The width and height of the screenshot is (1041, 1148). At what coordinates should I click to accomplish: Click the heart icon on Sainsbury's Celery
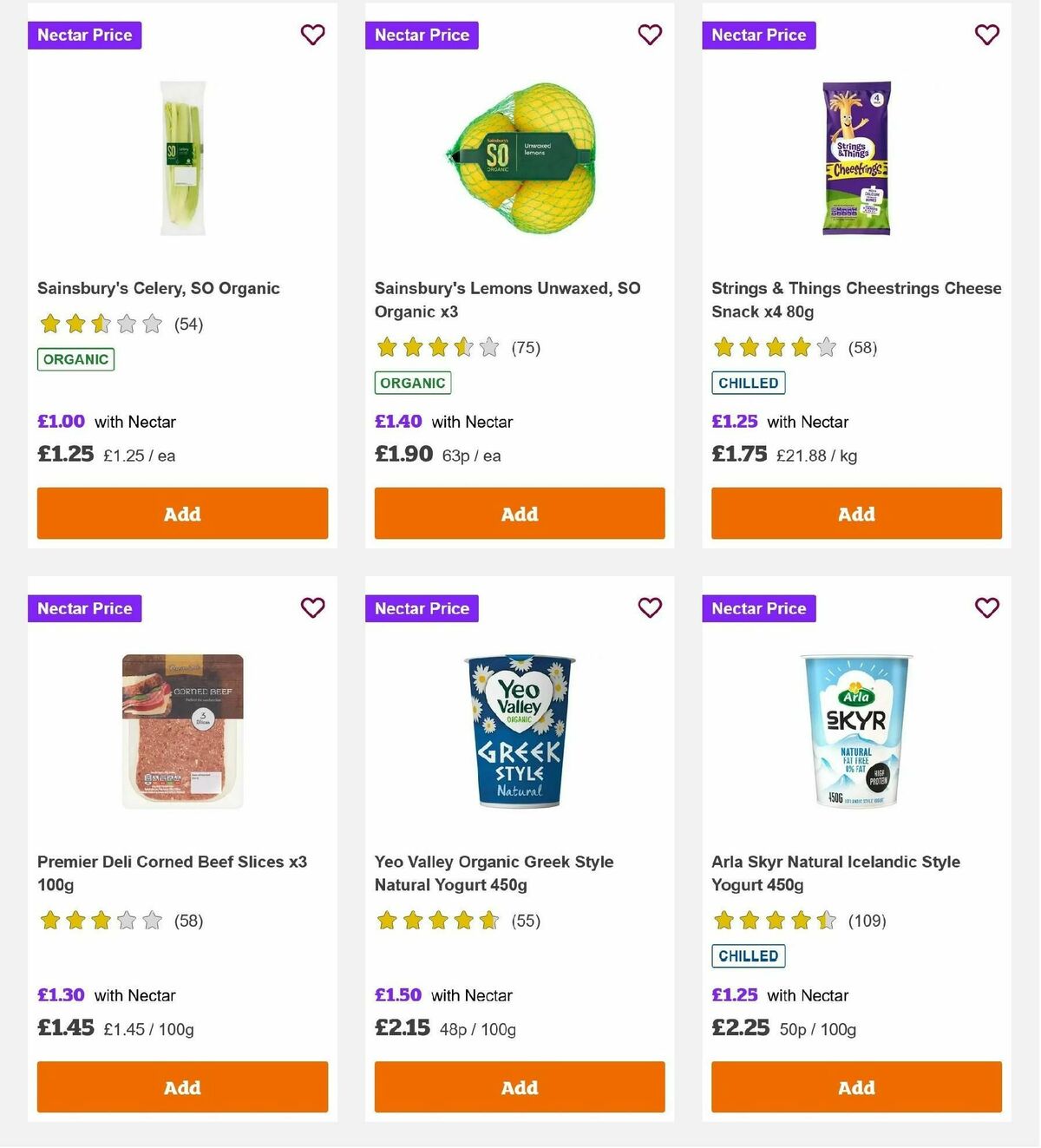coord(312,35)
